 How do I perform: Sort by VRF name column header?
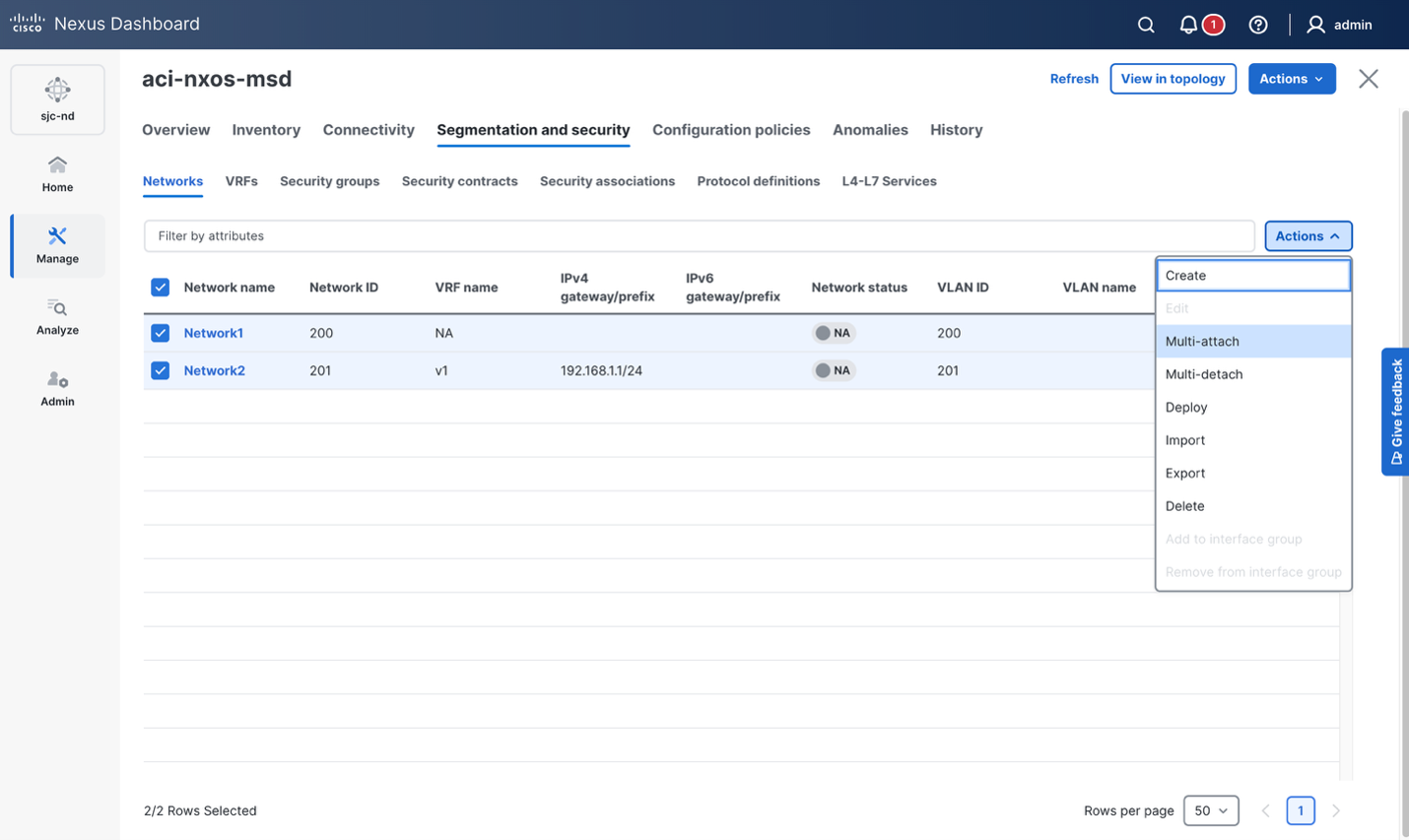coord(466,288)
